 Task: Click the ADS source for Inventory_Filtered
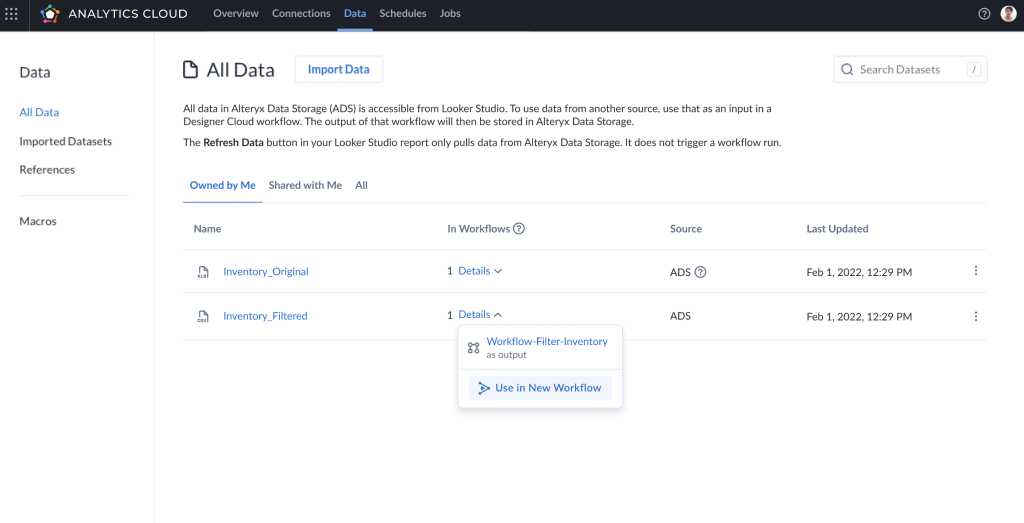point(680,316)
